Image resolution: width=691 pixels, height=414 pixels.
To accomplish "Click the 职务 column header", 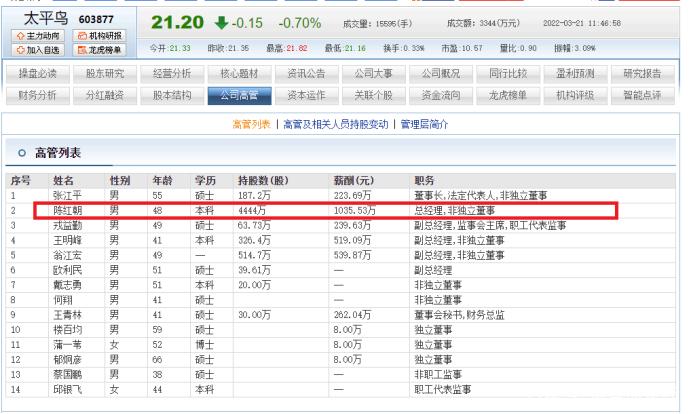I will coord(424,181).
